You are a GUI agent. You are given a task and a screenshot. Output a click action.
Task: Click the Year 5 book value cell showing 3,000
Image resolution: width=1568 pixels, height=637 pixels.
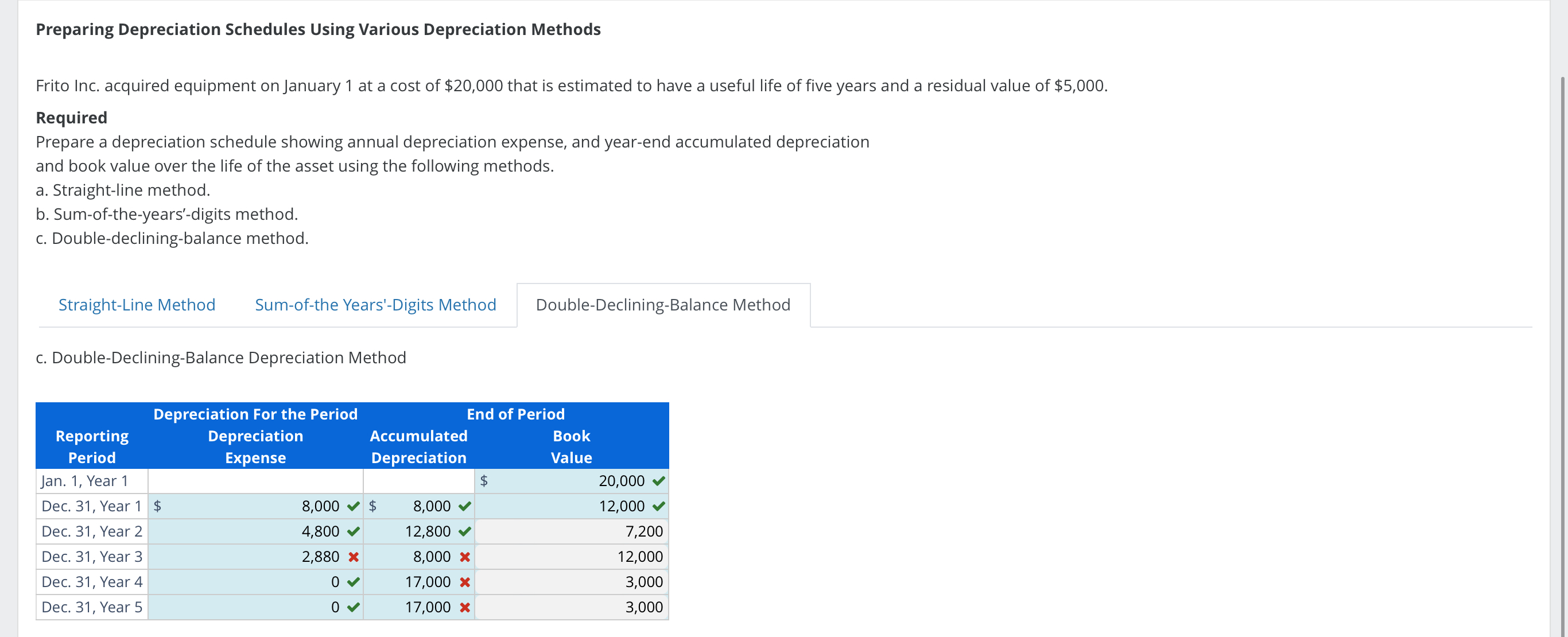572,607
